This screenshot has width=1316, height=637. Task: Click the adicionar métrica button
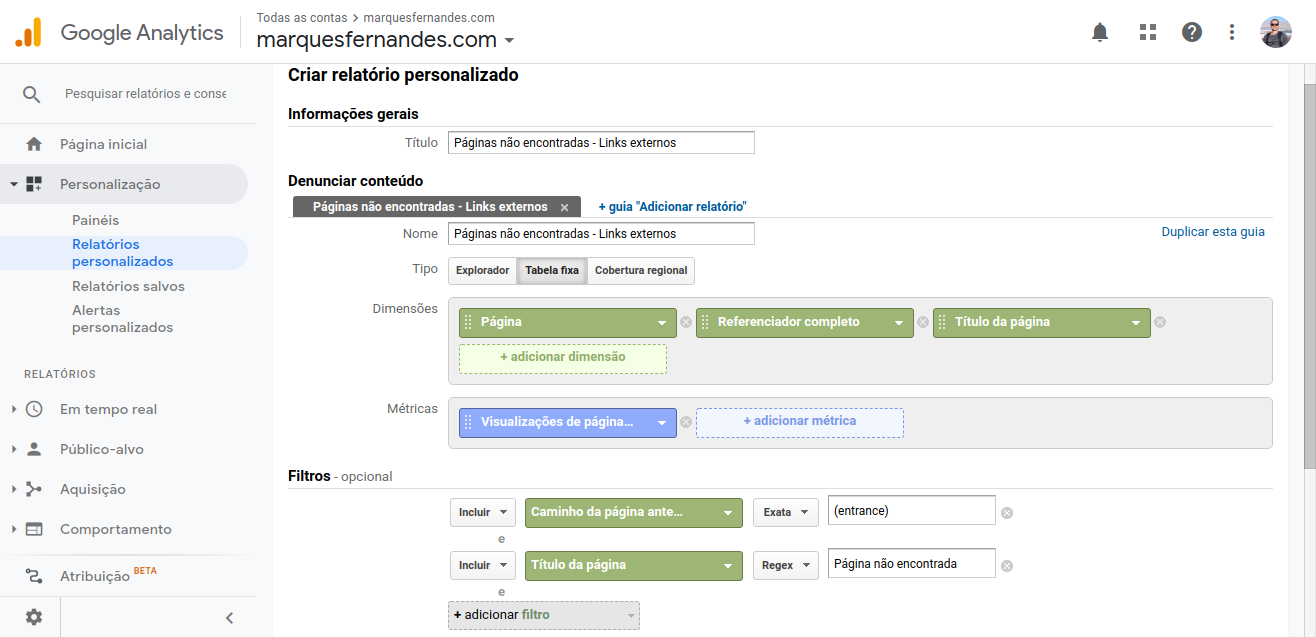[x=800, y=422]
